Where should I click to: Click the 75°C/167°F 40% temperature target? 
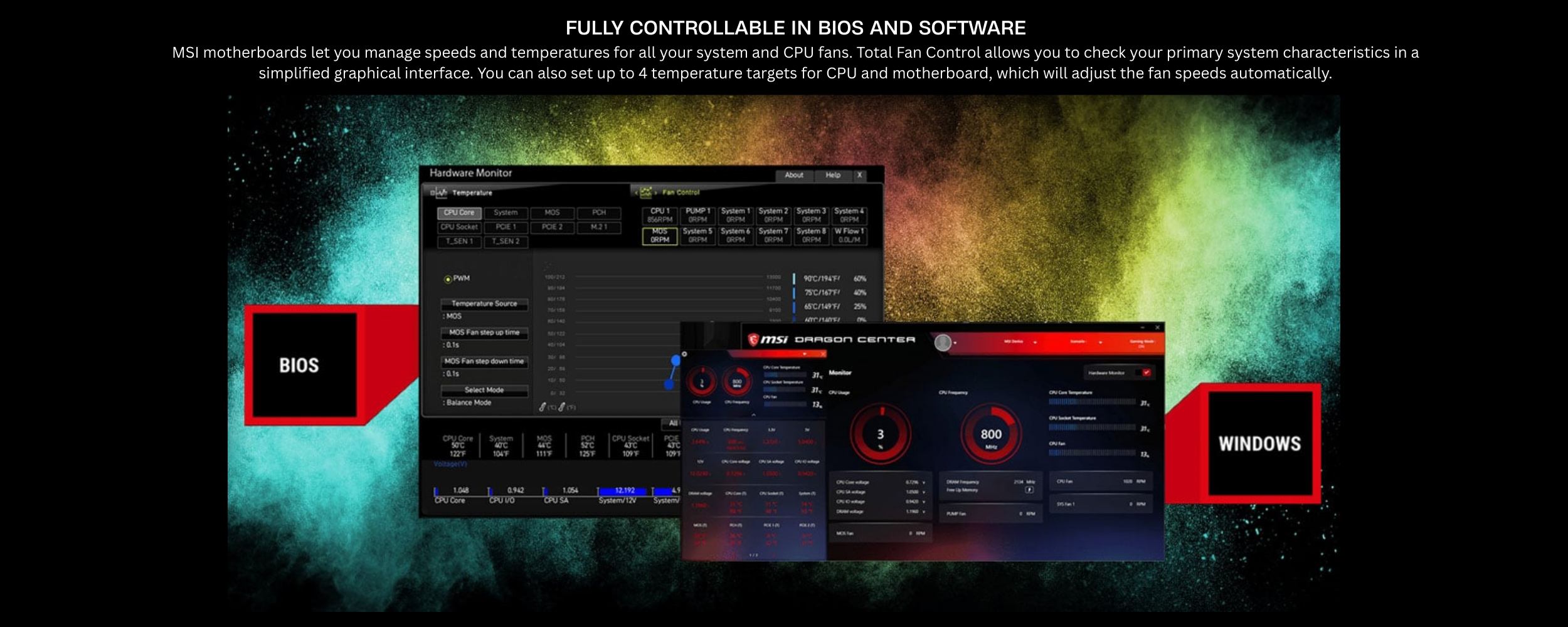[x=830, y=292]
